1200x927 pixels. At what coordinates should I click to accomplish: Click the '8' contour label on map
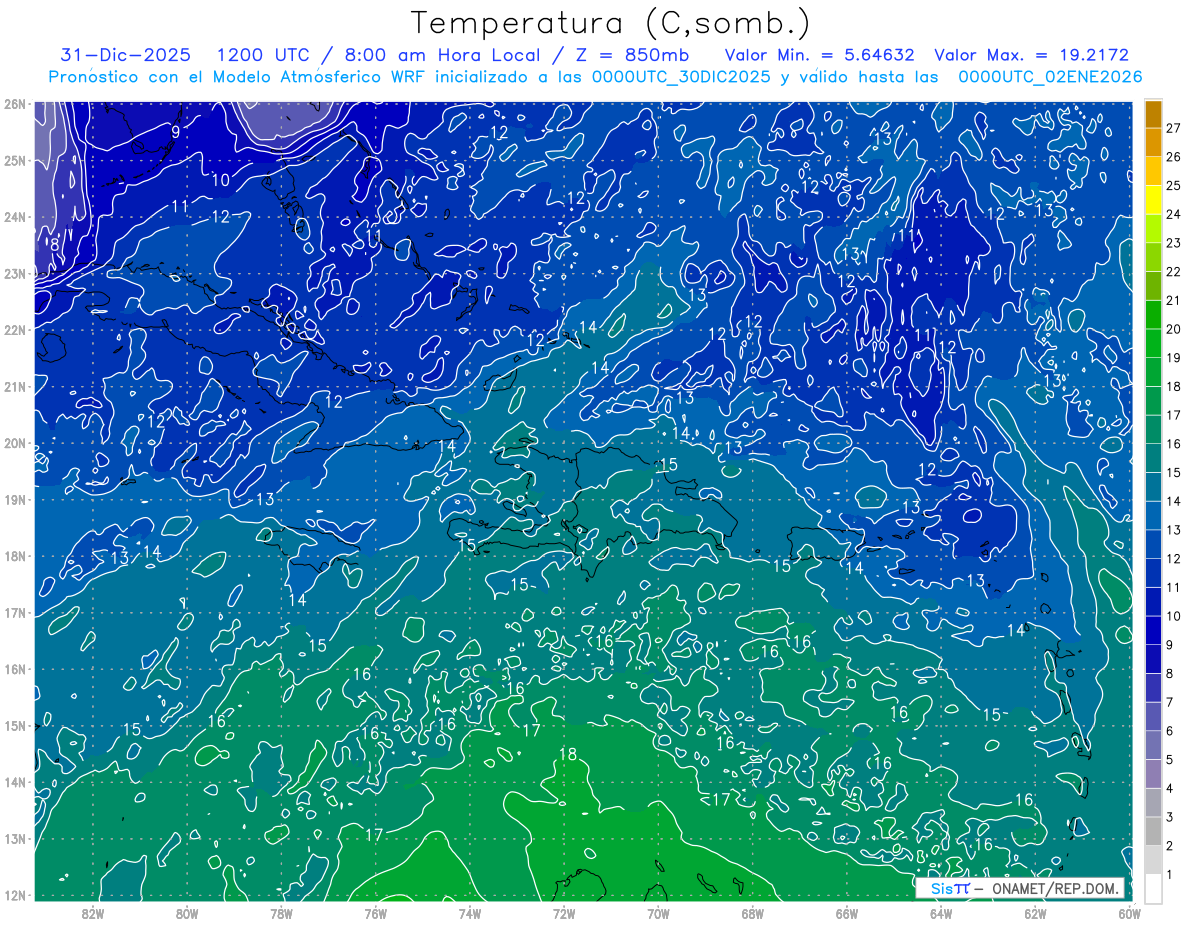click(55, 243)
